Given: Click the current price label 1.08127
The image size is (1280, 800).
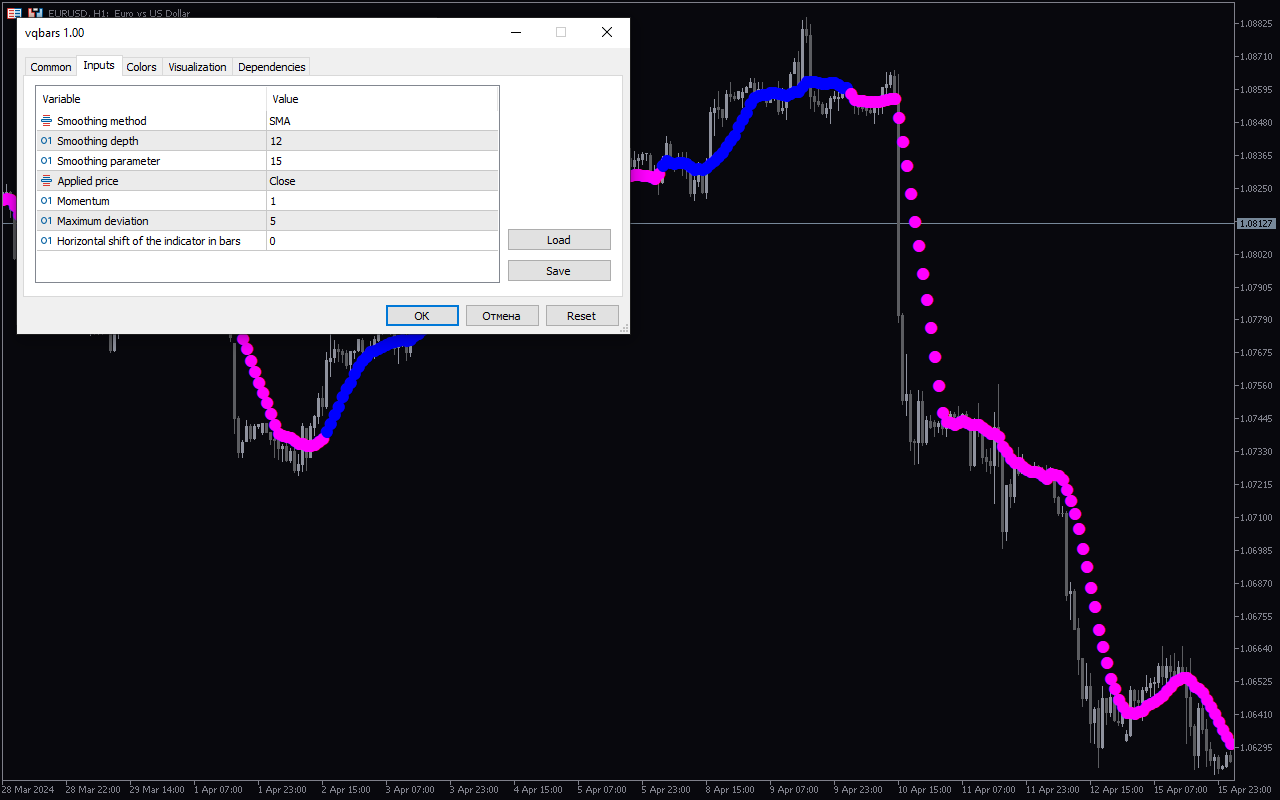Looking at the screenshot, I should point(1255,223).
